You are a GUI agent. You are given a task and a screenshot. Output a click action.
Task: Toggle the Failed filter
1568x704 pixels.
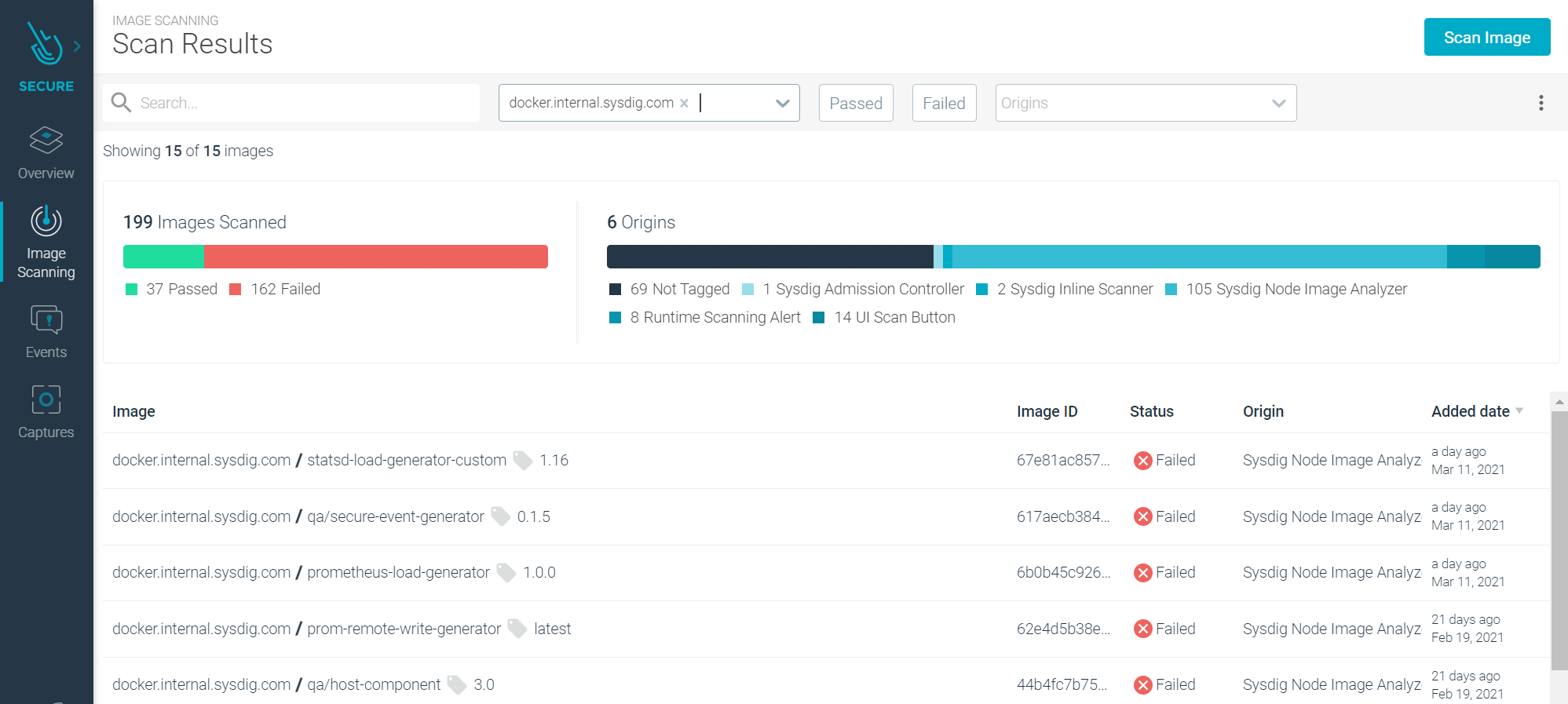[943, 103]
